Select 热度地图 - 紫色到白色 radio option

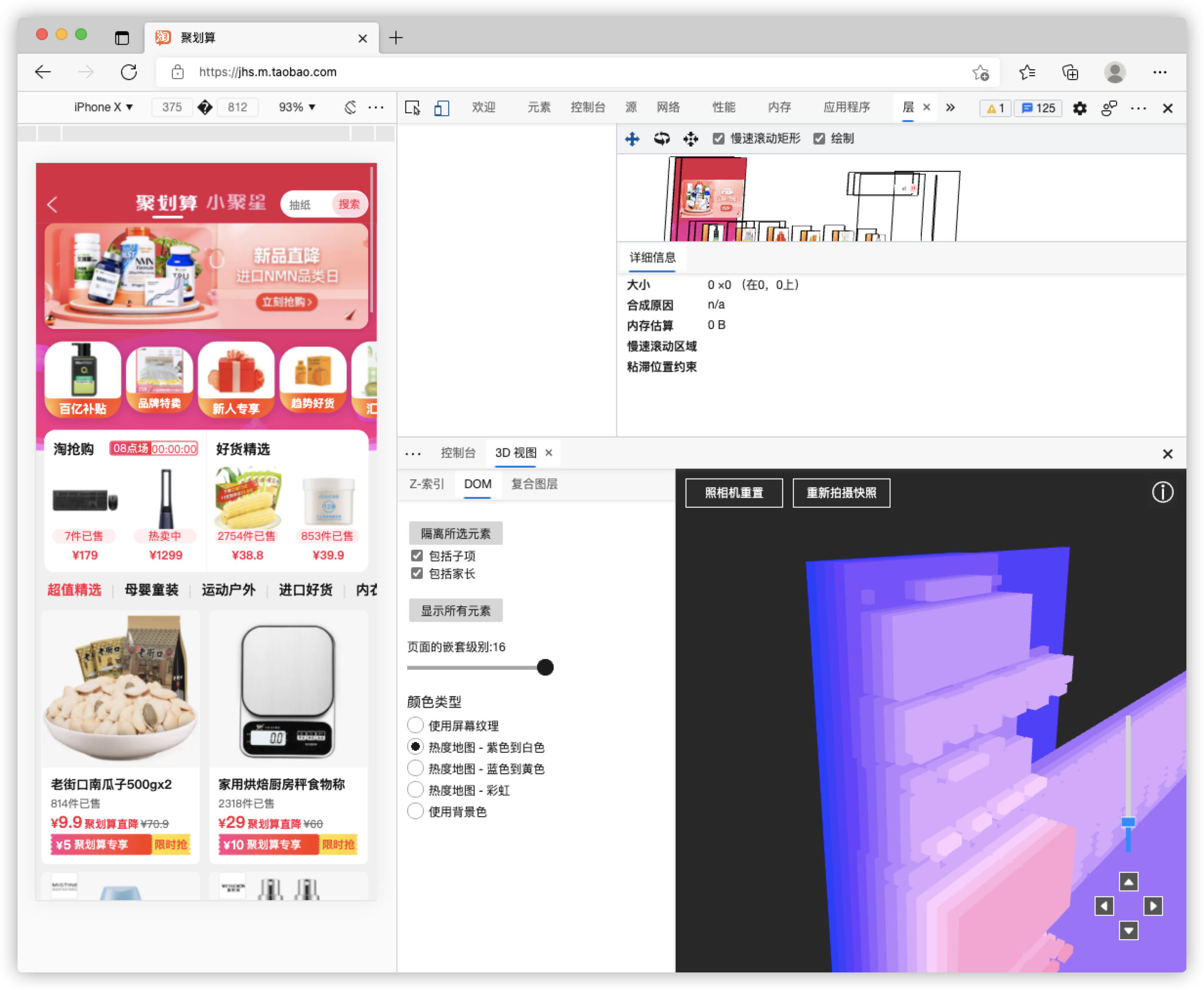pos(415,747)
